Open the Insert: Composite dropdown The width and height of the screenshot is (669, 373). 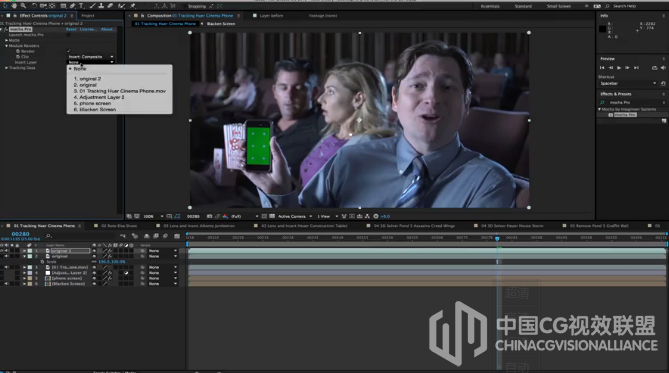tap(91, 57)
